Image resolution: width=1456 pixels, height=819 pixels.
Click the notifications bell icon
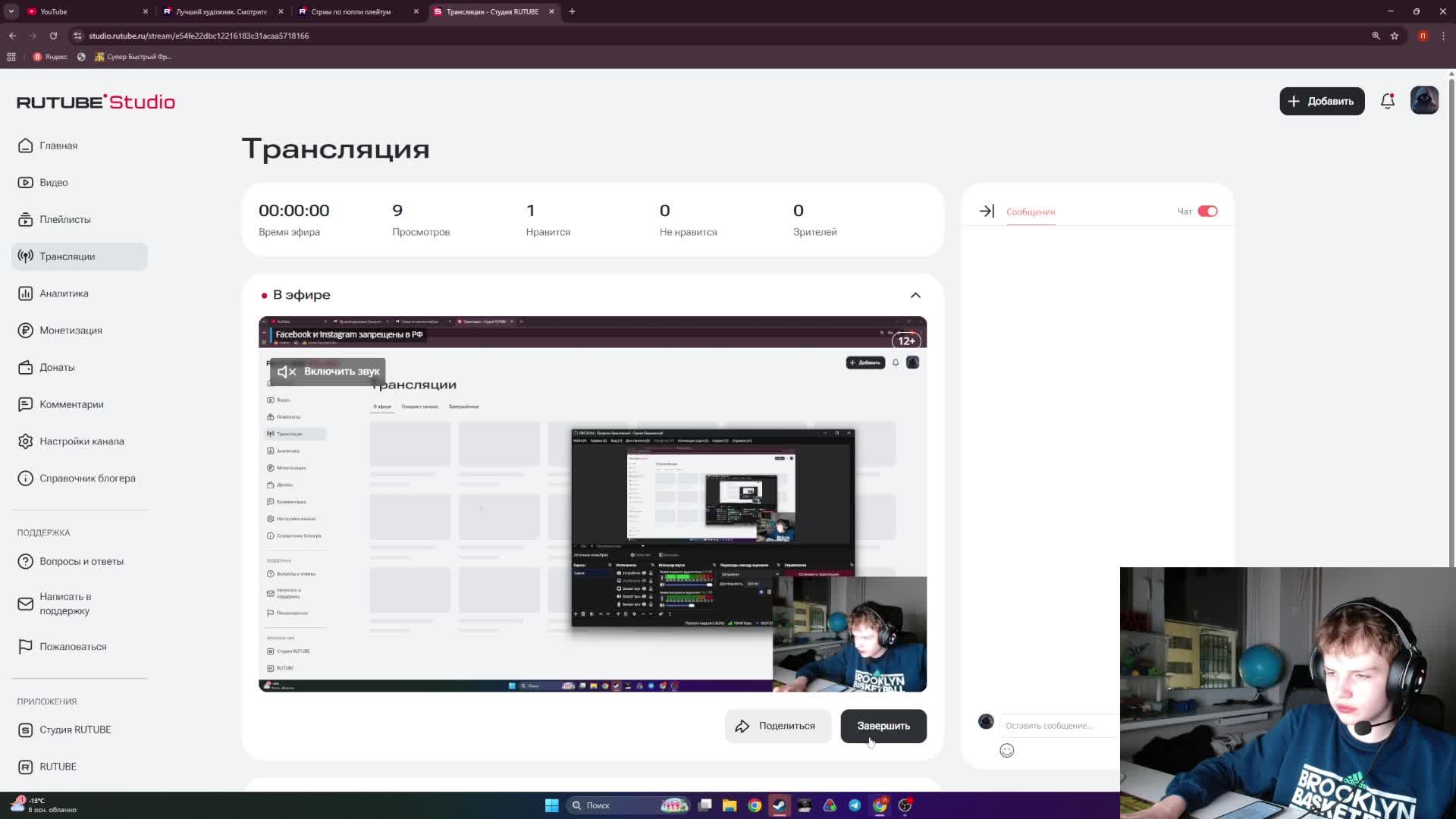coord(1387,101)
